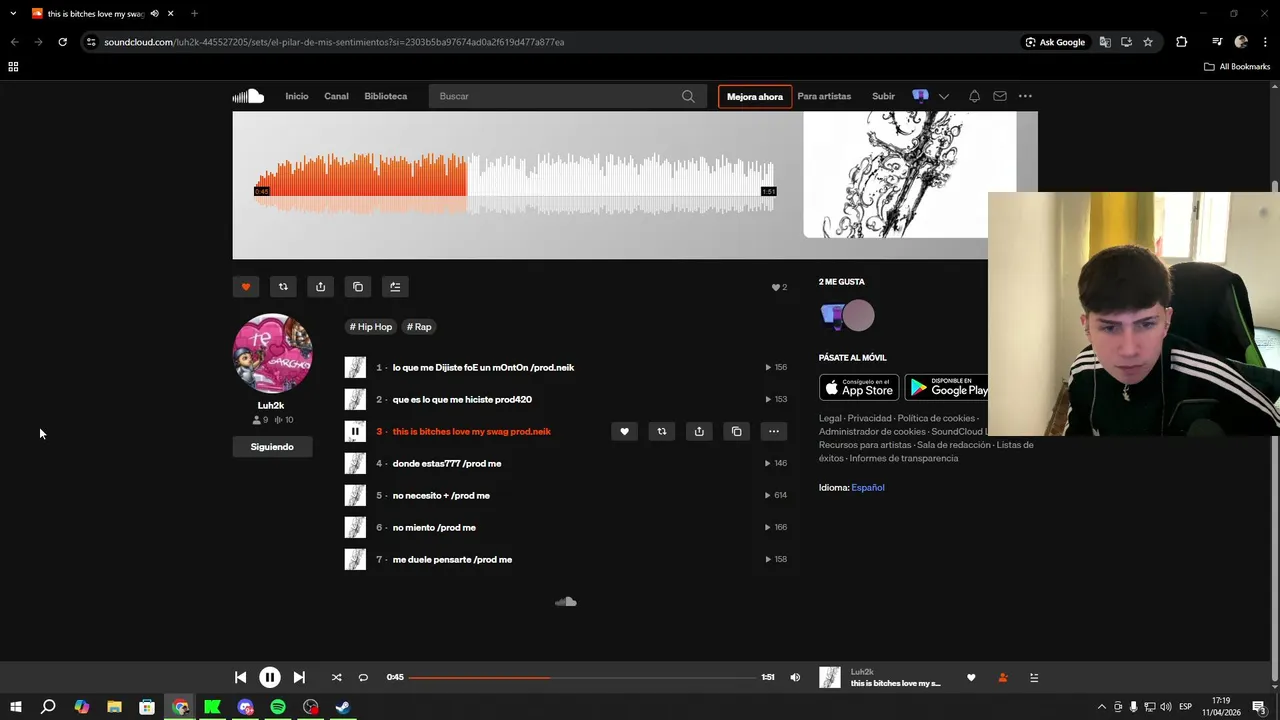
Task: Open the Subir upload page
Action: tap(883, 96)
